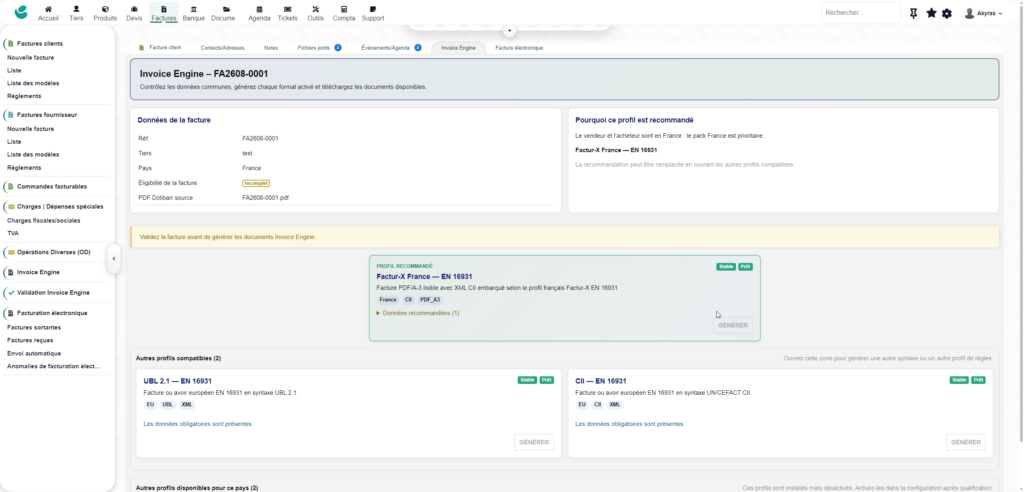
Task: Open Anomalies de facturation électronique link
Action: click(x=54, y=367)
